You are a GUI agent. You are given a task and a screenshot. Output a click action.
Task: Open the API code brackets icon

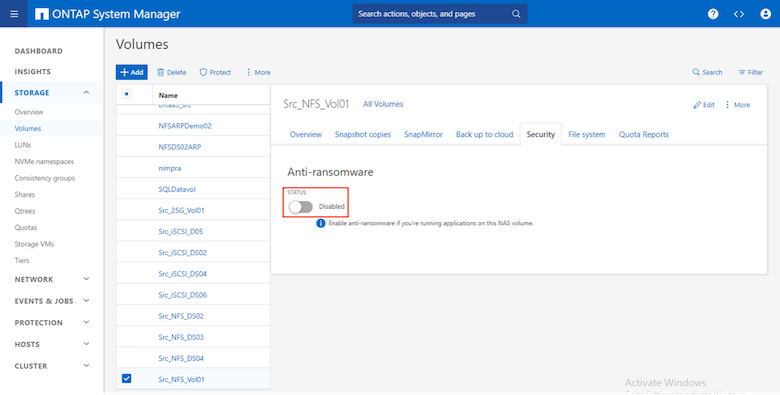(739, 14)
